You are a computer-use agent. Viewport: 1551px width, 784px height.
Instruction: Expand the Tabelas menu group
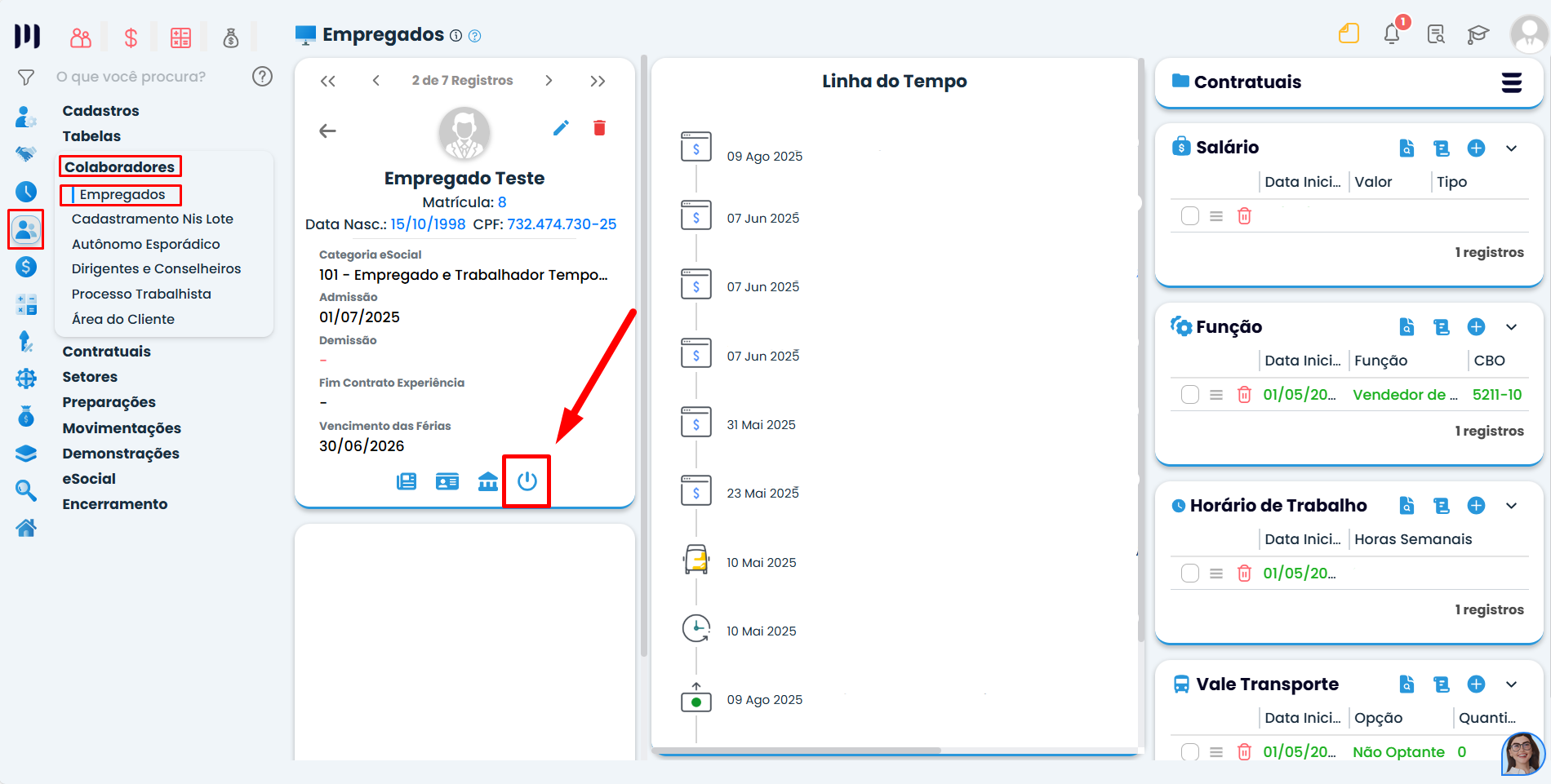(91, 136)
